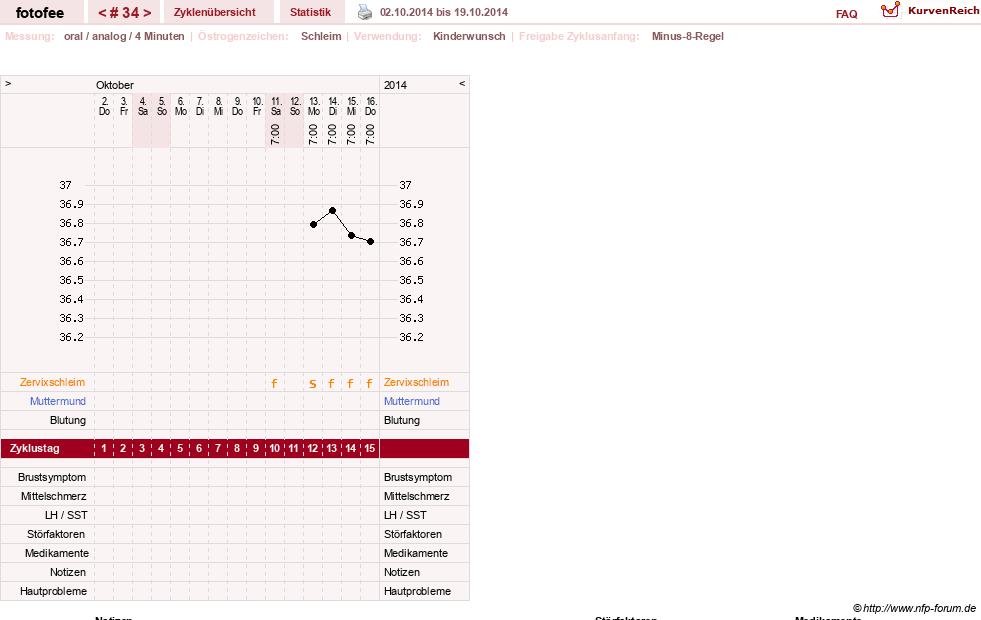The height and width of the screenshot is (620, 981).
Task: Click the right 'LH / SST' row label
Action: (x=405, y=515)
